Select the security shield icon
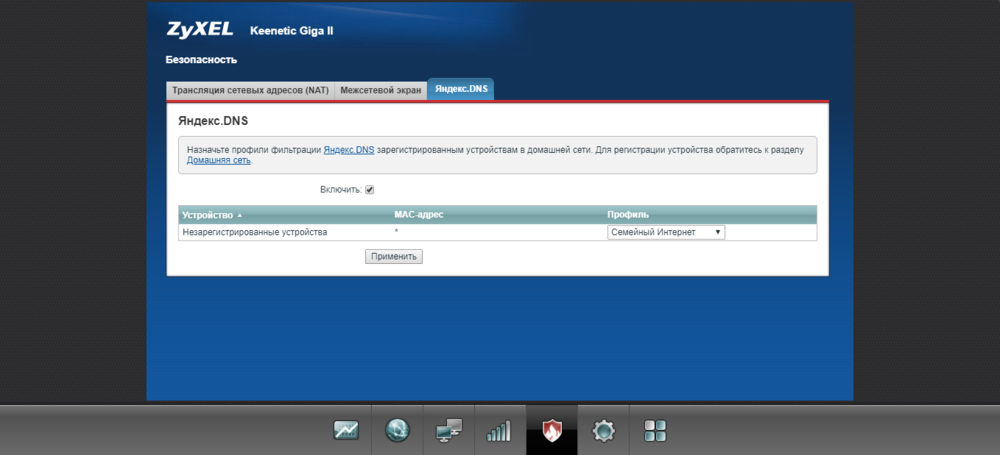This screenshot has height=455, width=1000. point(552,431)
